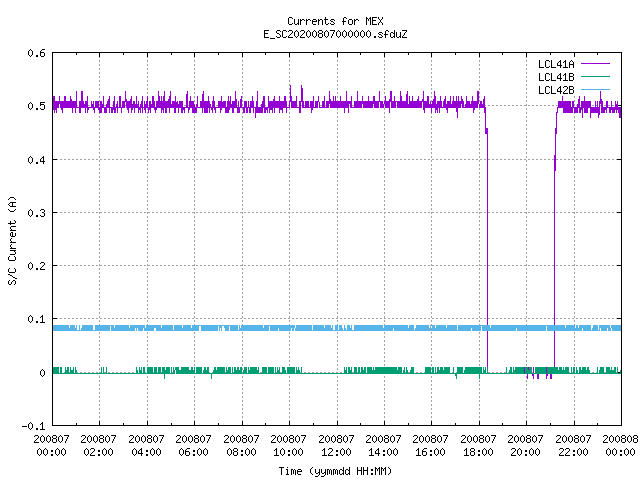The width and height of the screenshot is (640, 480).
Task: Click the 0.2 y-axis tick label
Action: [x=36, y=266]
